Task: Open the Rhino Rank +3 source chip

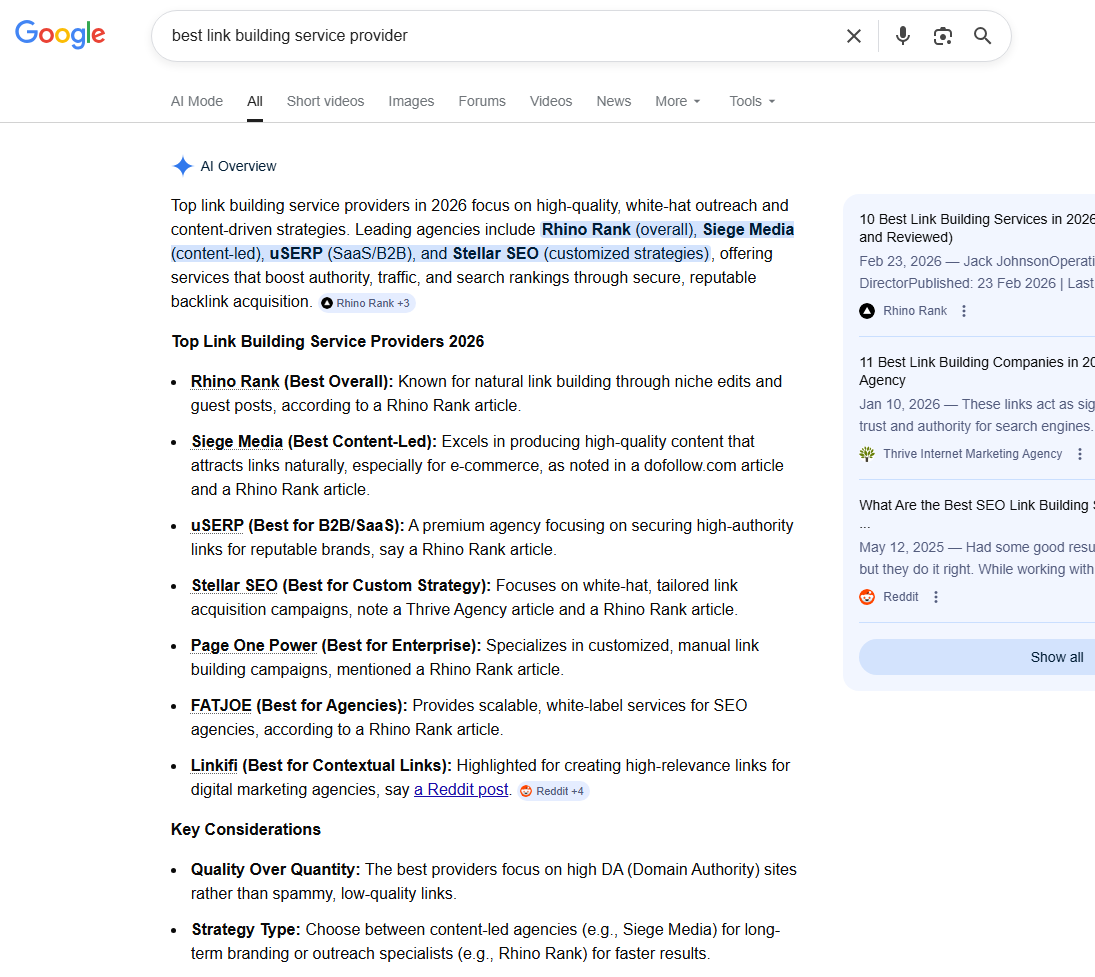Action: (x=367, y=303)
